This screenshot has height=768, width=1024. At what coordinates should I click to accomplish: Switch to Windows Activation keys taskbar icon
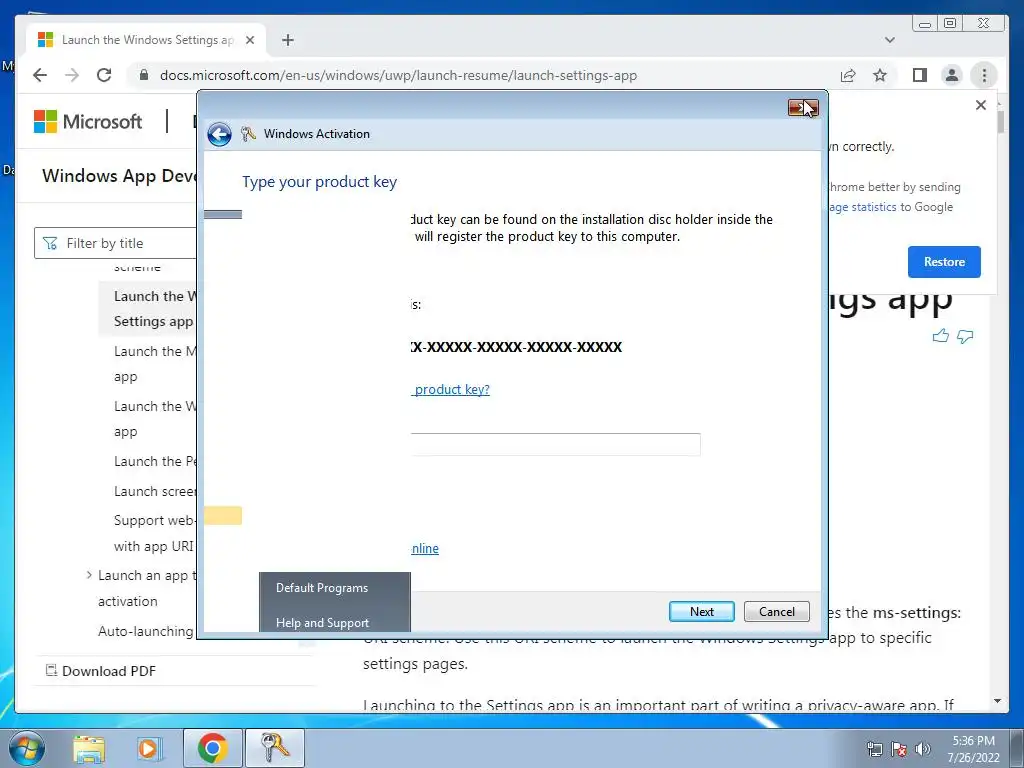click(275, 748)
